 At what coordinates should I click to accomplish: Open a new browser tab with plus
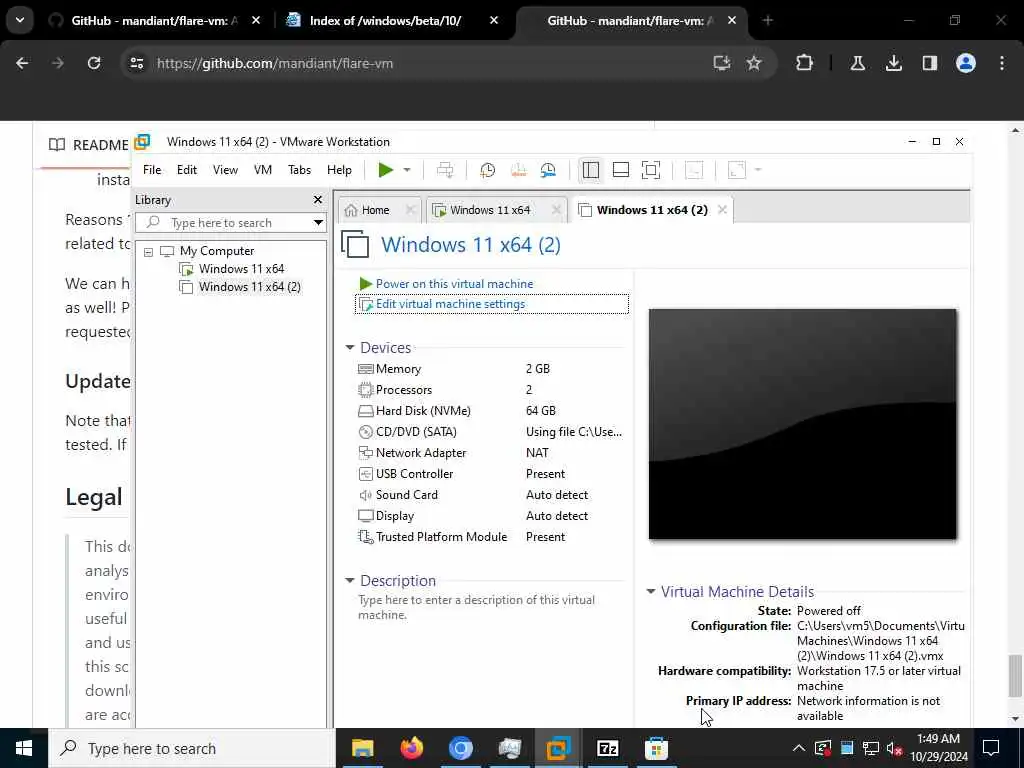[x=768, y=21]
